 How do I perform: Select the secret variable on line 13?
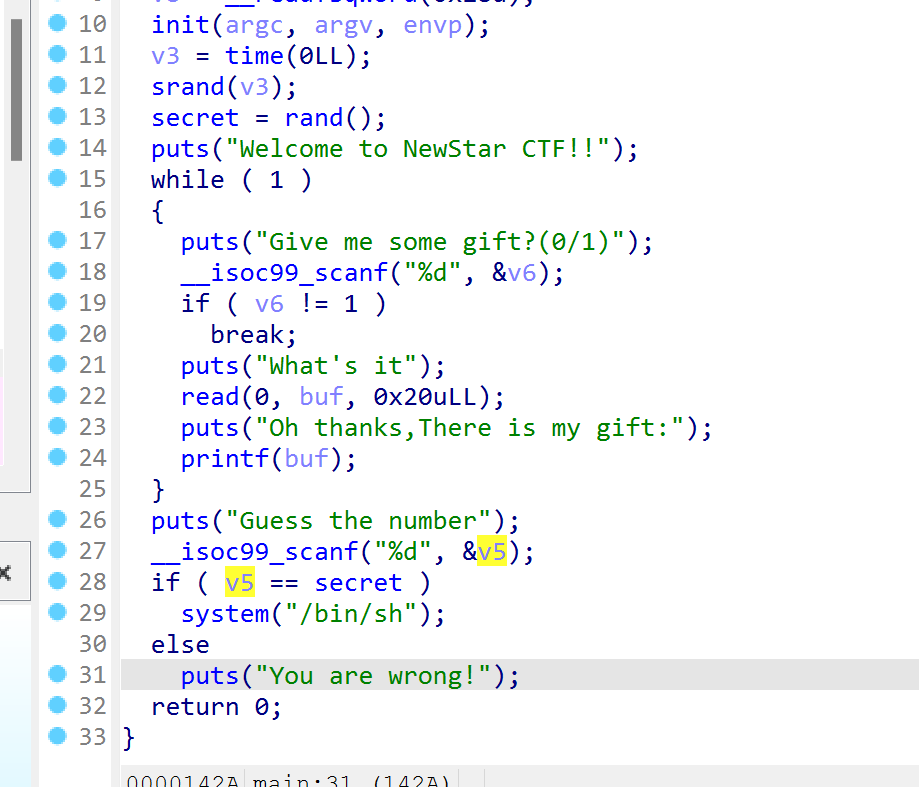195,118
